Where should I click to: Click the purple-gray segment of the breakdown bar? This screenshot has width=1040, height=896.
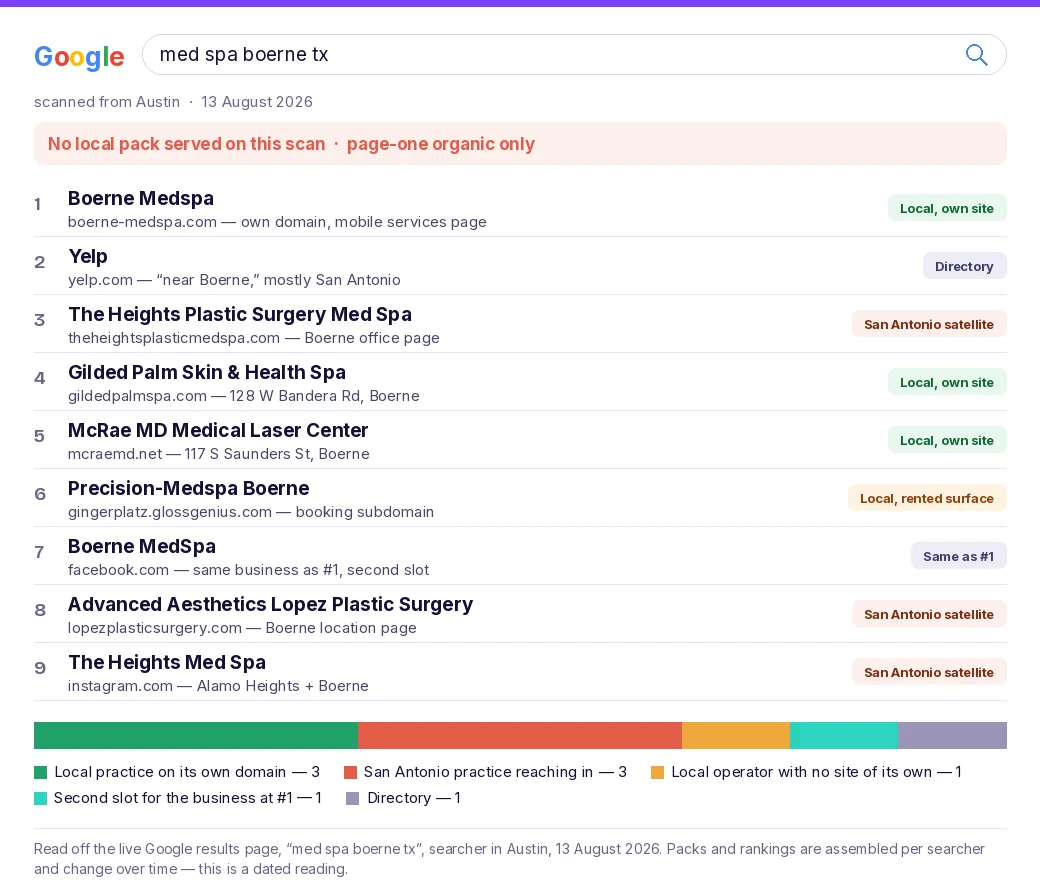(x=952, y=736)
